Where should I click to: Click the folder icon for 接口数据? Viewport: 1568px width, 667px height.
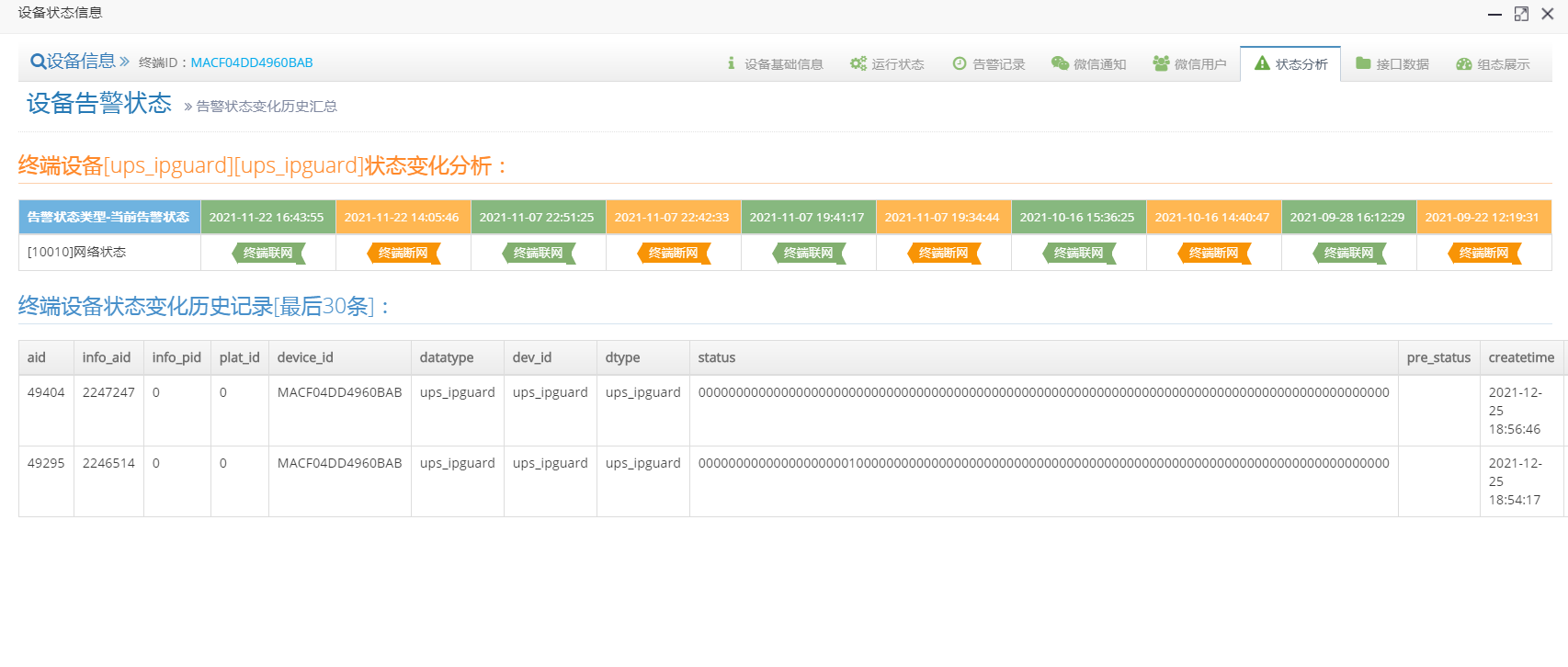tap(1363, 63)
